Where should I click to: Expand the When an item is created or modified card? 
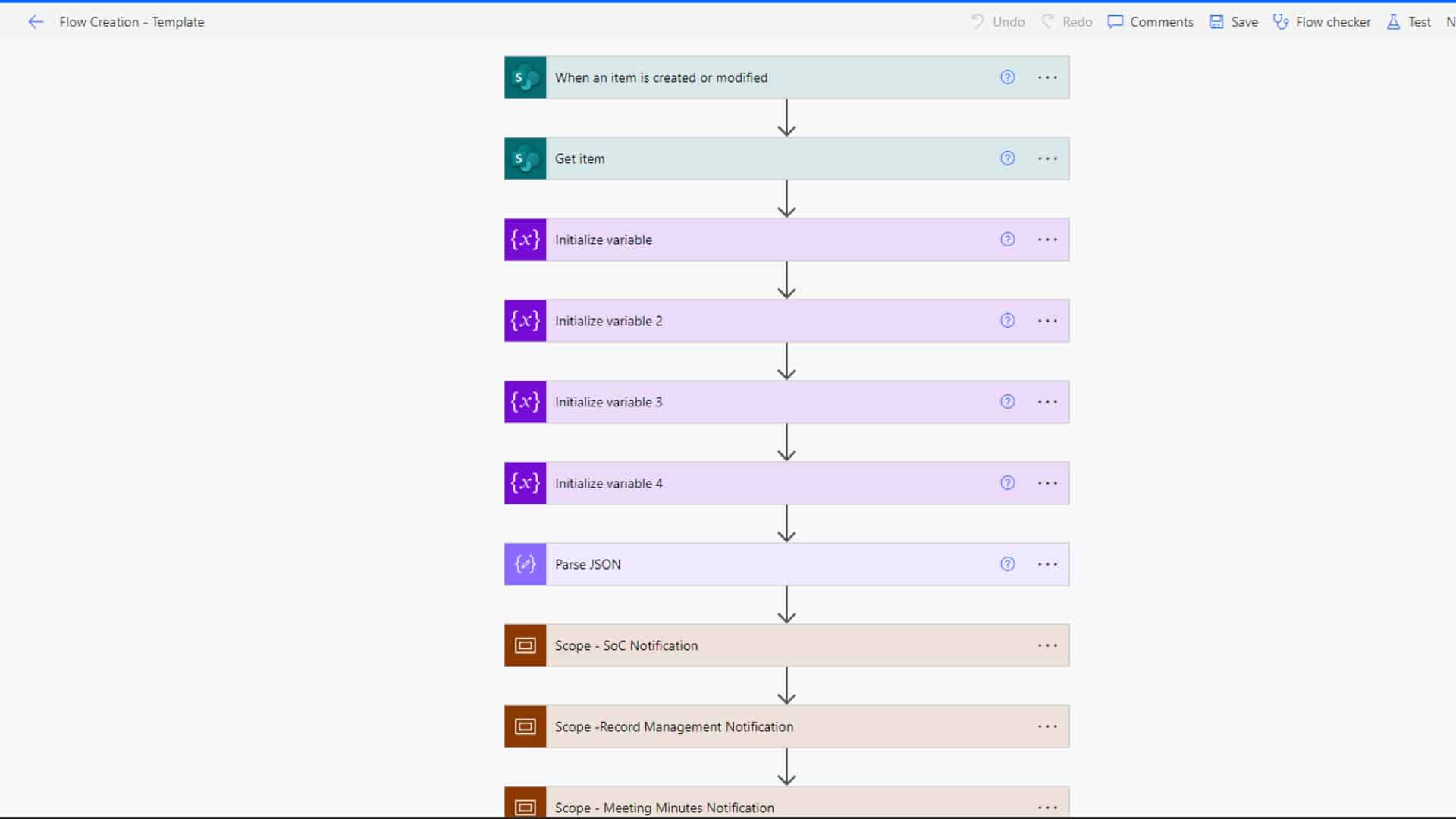[786, 77]
